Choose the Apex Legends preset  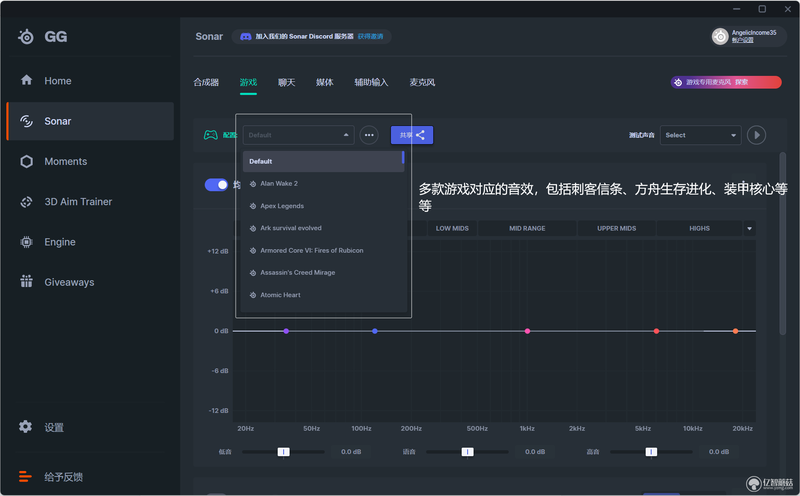pos(323,206)
